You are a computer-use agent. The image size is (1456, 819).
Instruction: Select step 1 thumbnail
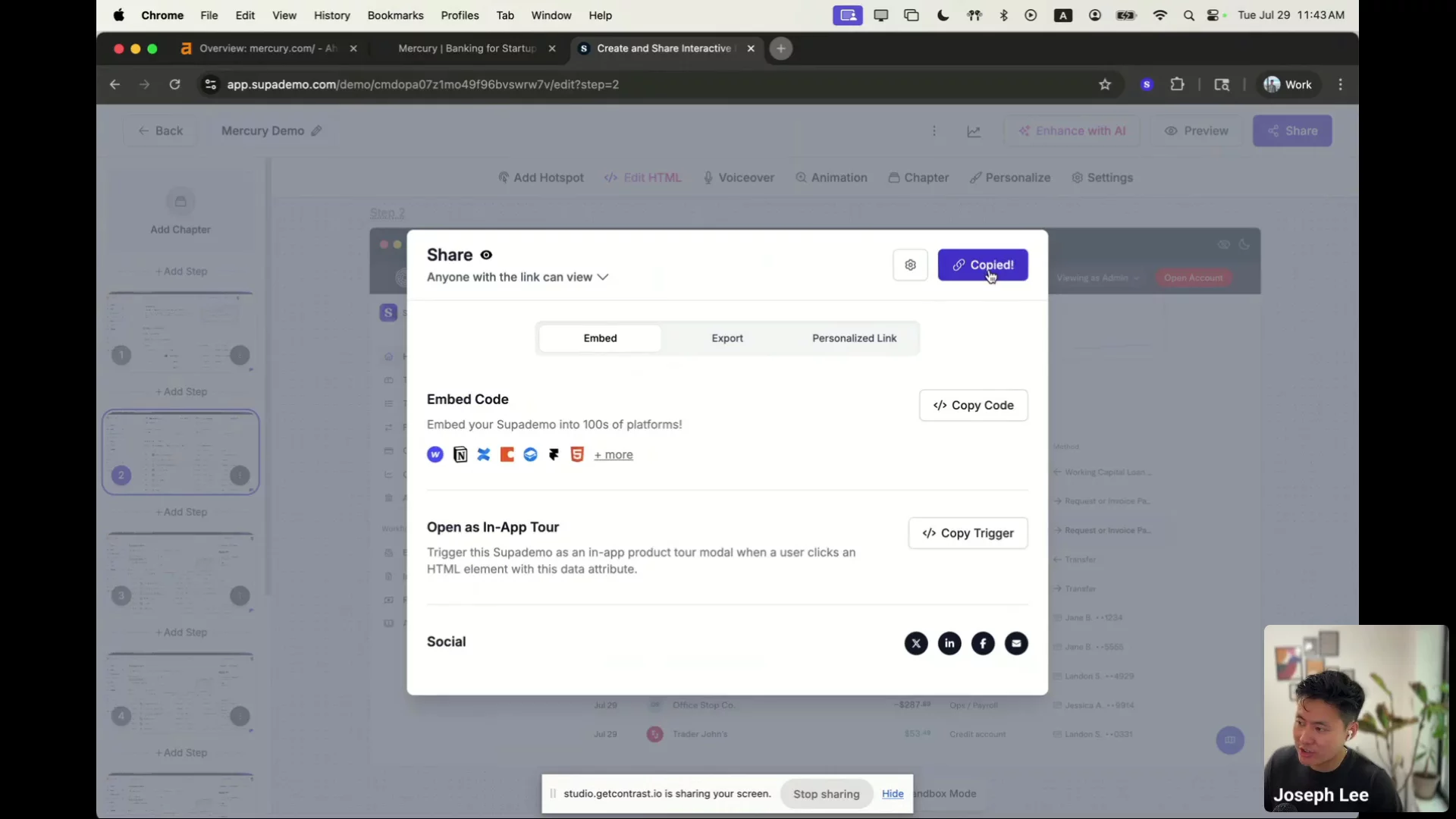(x=180, y=331)
